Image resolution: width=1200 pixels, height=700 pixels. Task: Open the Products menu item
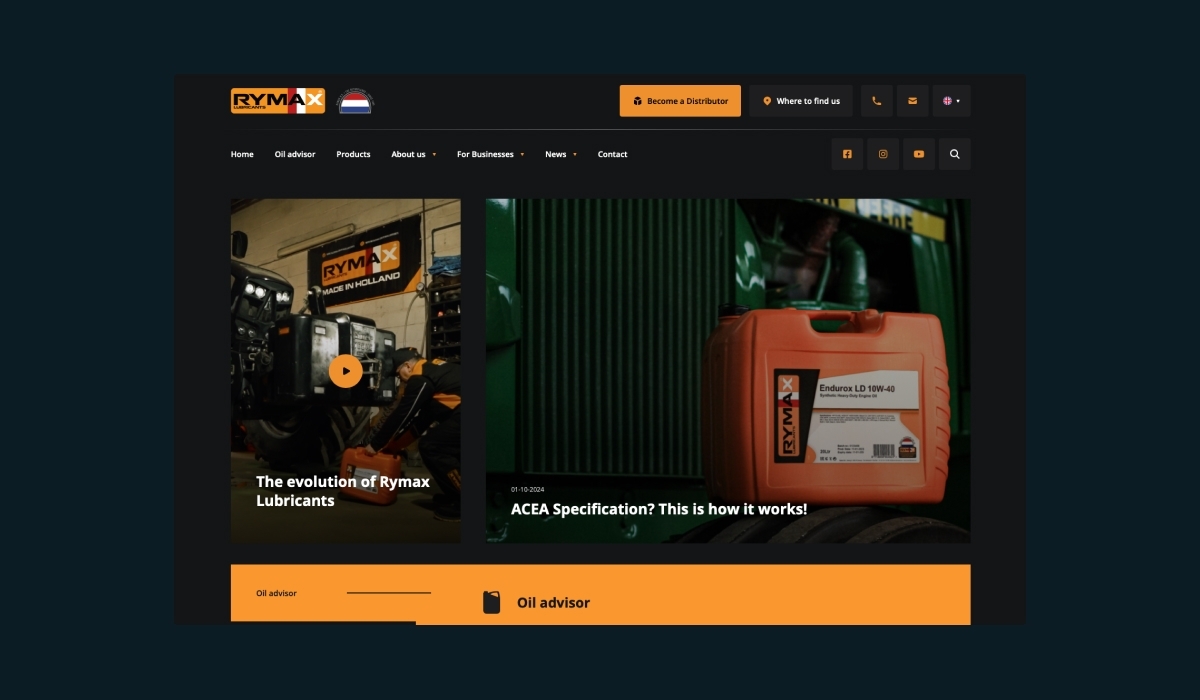[x=353, y=154]
